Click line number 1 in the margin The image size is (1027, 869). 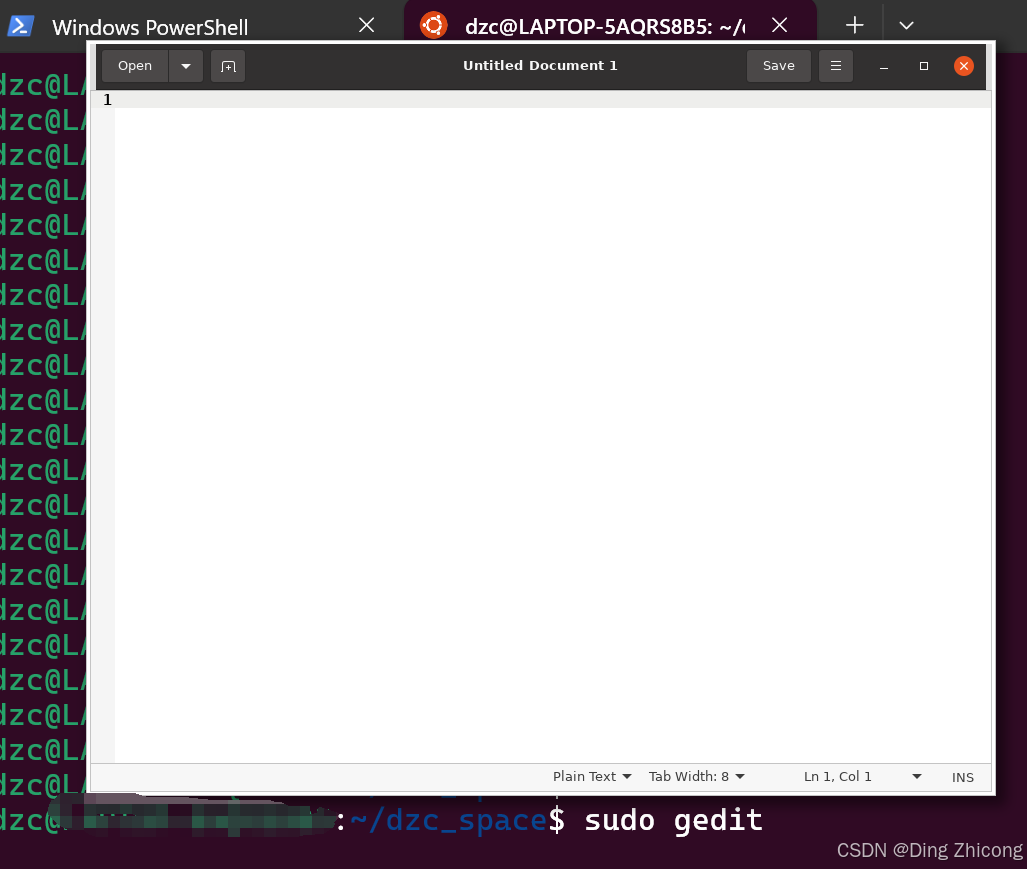point(107,99)
